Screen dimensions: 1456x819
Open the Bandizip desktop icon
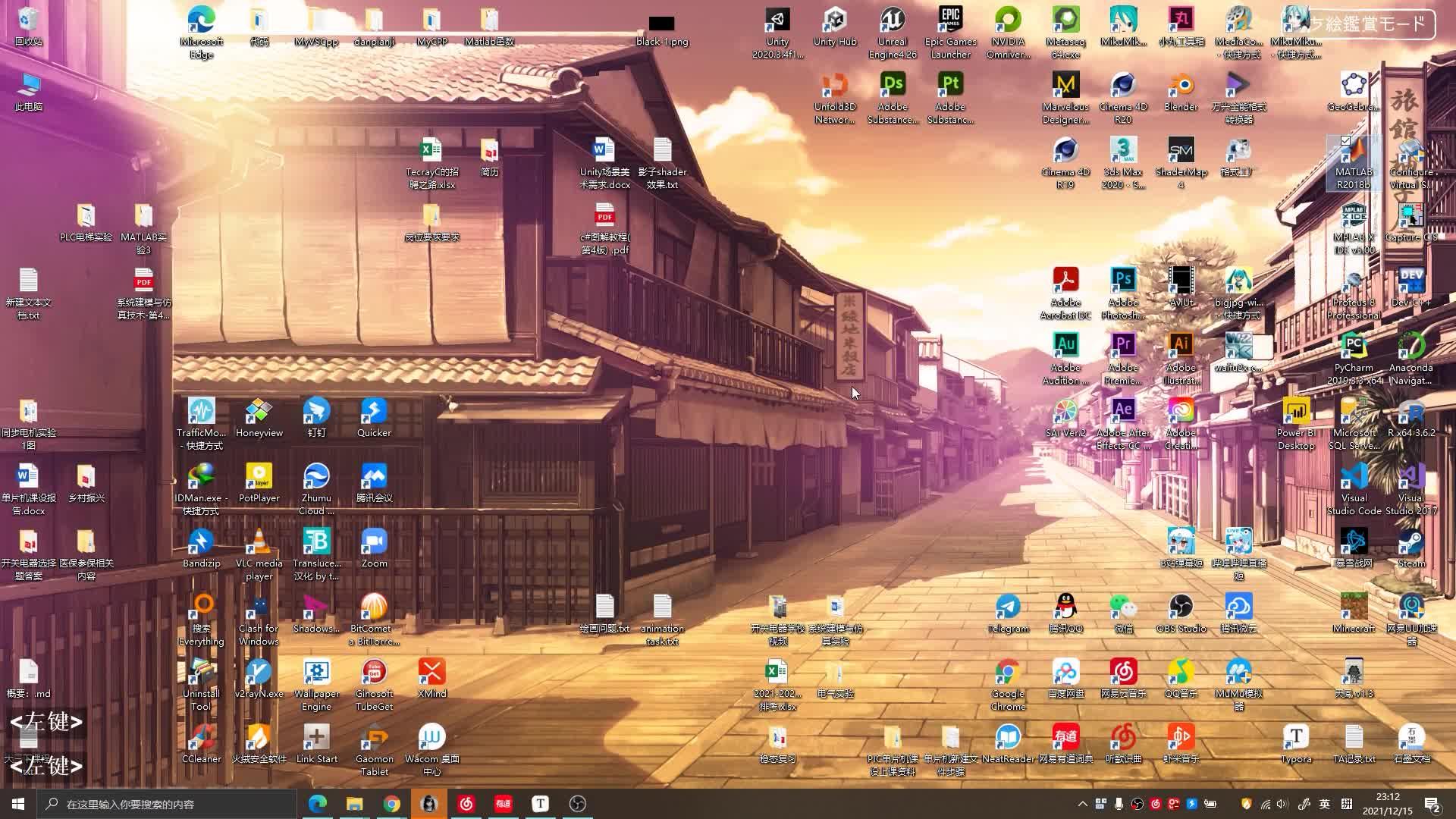tap(201, 549)
